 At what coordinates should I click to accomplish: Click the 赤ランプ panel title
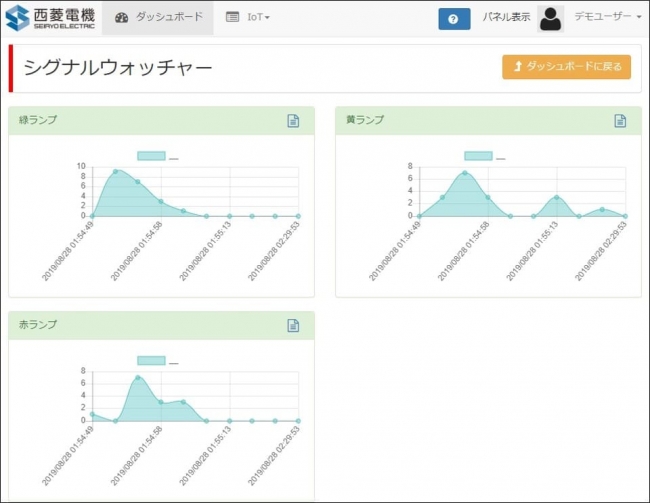tap(38, 325)
